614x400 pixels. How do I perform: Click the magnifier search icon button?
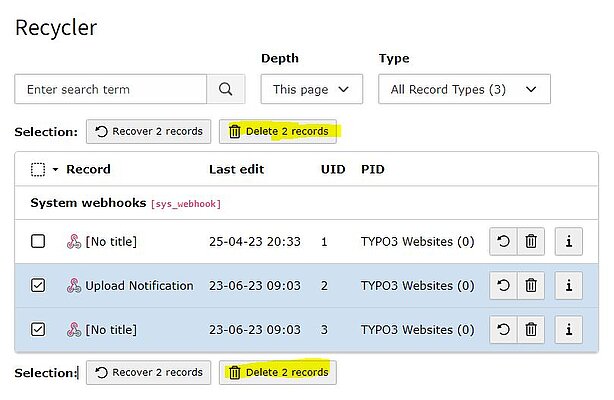225,89
